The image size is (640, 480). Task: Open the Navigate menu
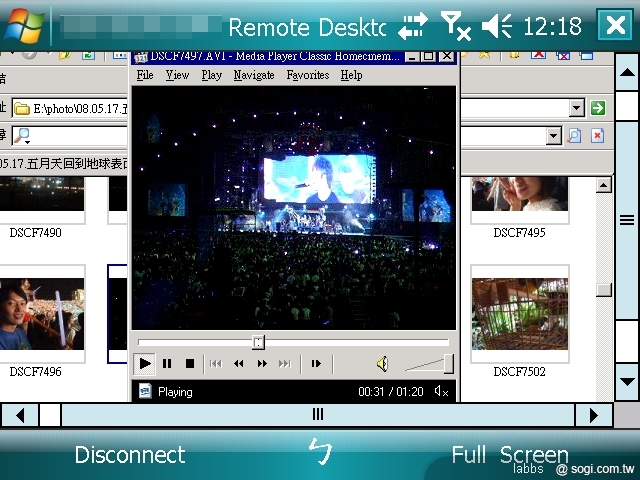pos(253,75)
